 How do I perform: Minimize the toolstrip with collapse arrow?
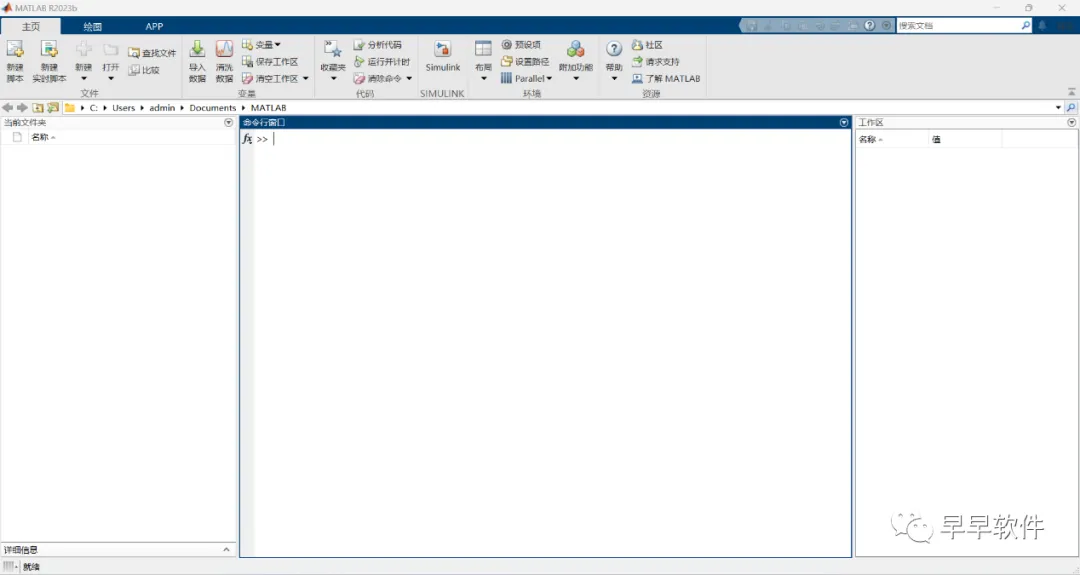[1071, 92]
